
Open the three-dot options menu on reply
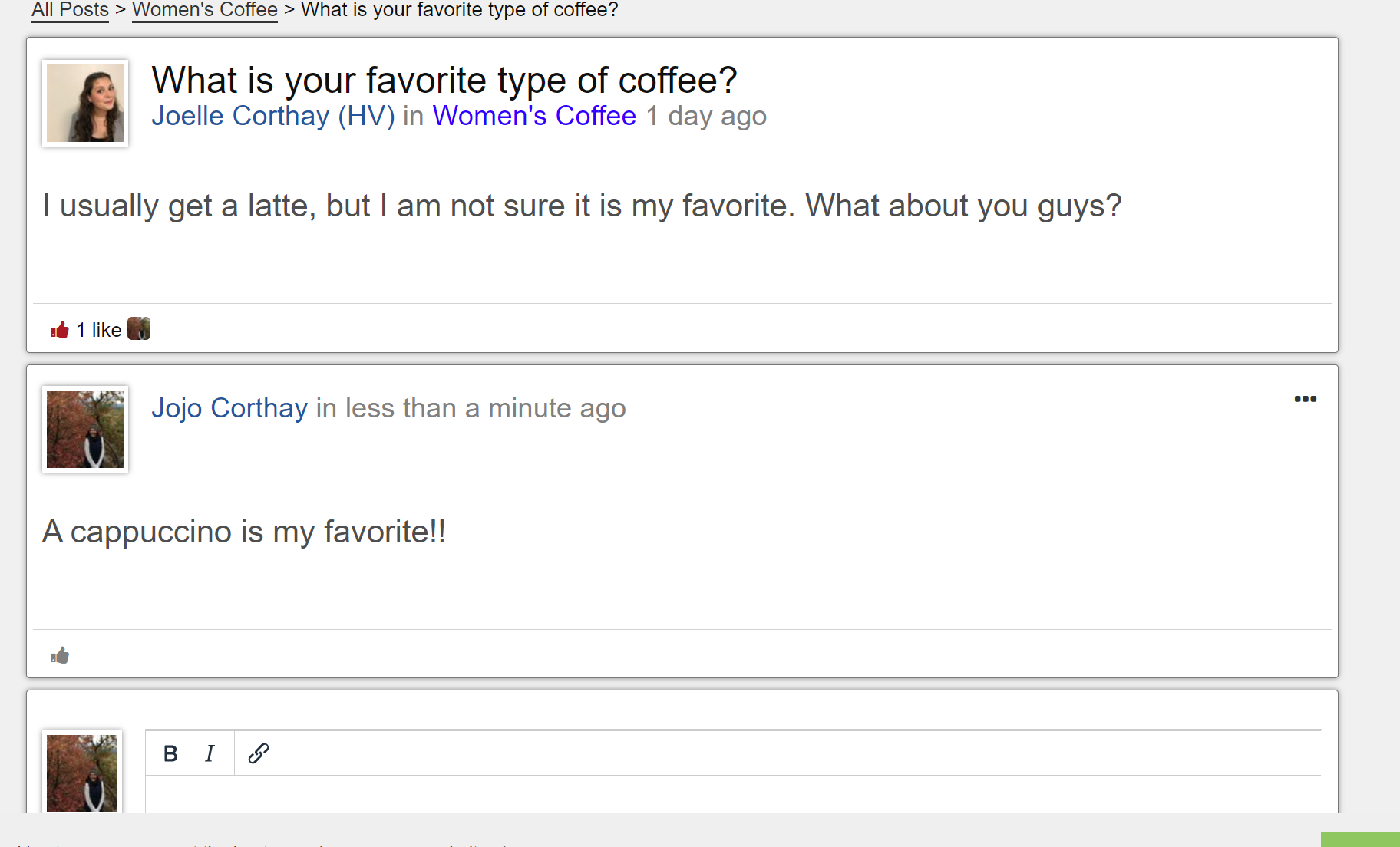(x=1305, y=399)
